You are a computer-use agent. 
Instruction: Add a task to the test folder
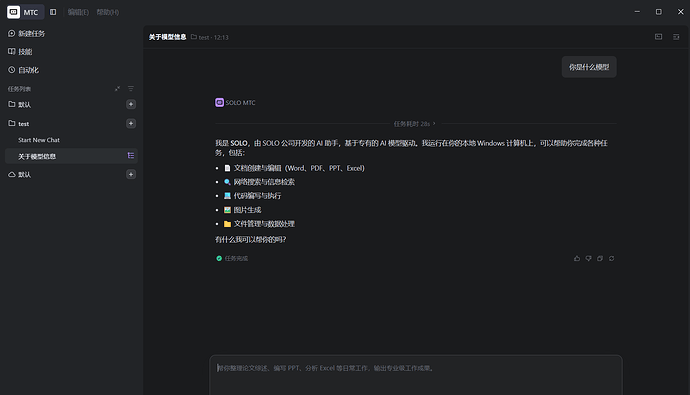click(131, 124)
